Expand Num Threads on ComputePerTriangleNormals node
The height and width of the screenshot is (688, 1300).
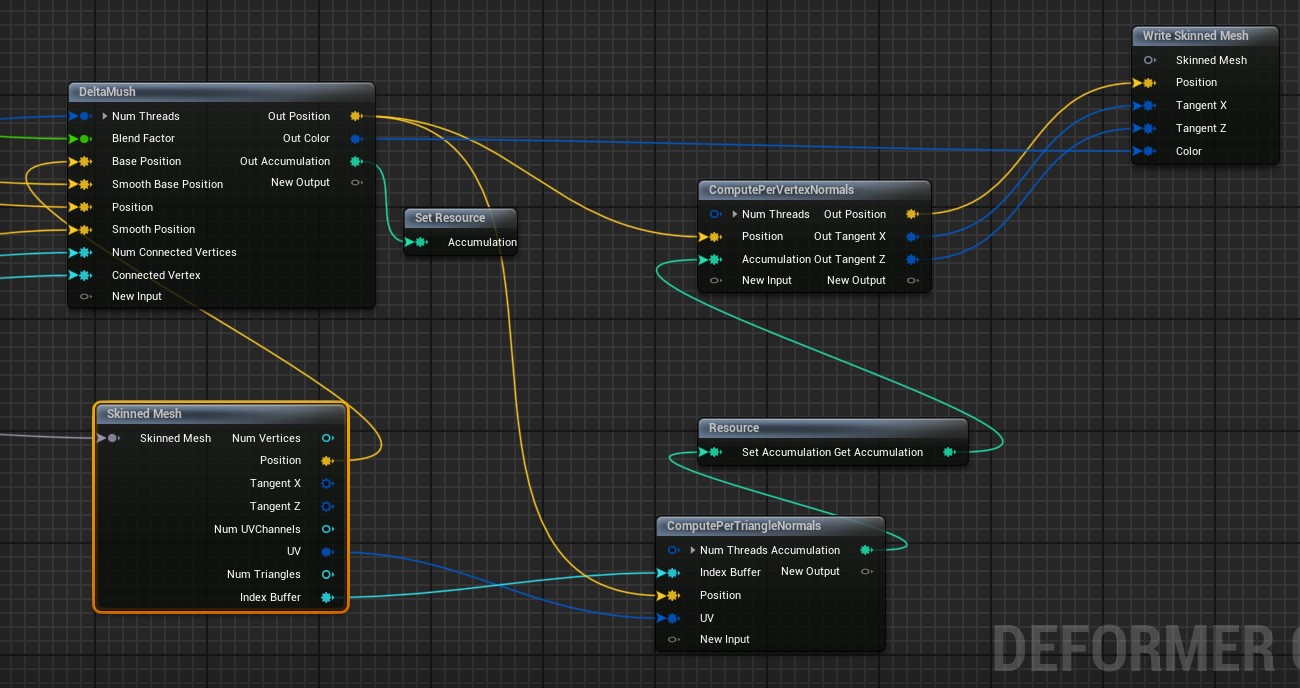click(693, 551)
